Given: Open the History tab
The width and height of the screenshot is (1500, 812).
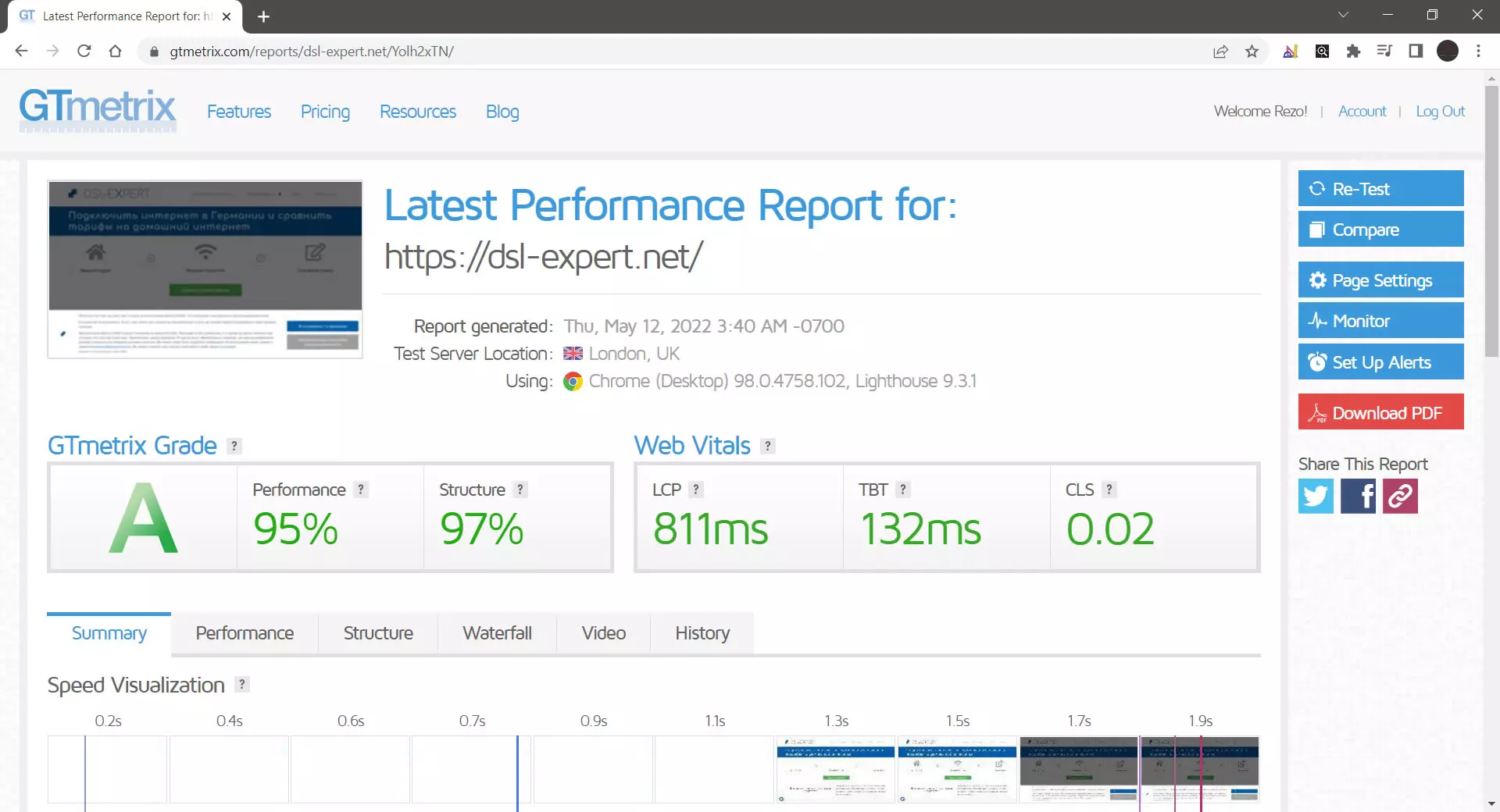Looking at the screenshot, I should [702, 633].
